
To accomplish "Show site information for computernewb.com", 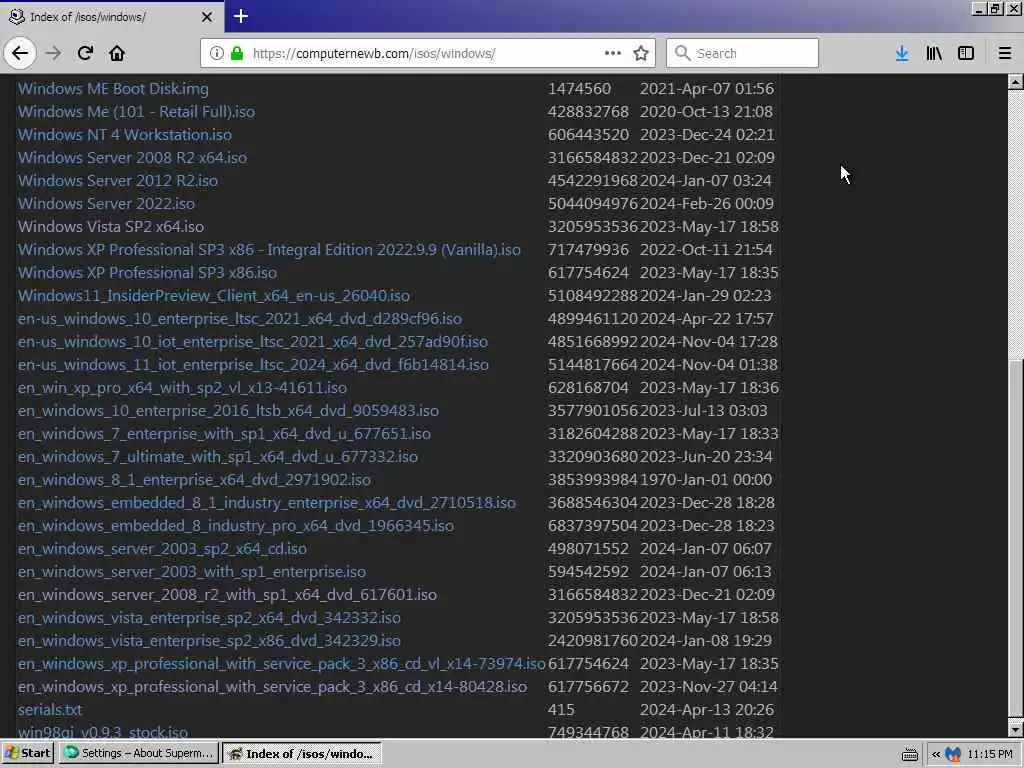I will [216, 53].
